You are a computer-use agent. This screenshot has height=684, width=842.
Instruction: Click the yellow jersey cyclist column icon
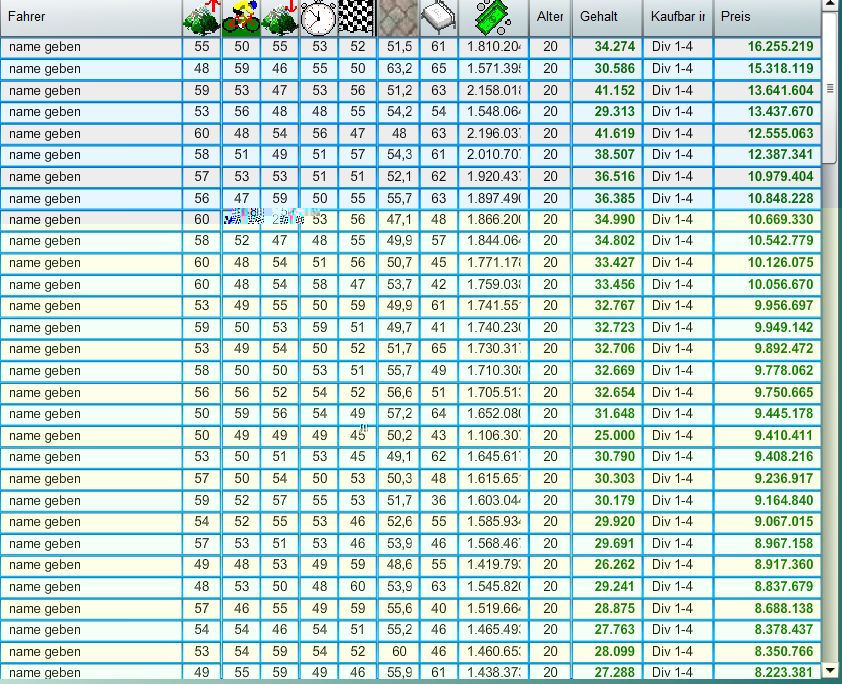click(241, 17)
